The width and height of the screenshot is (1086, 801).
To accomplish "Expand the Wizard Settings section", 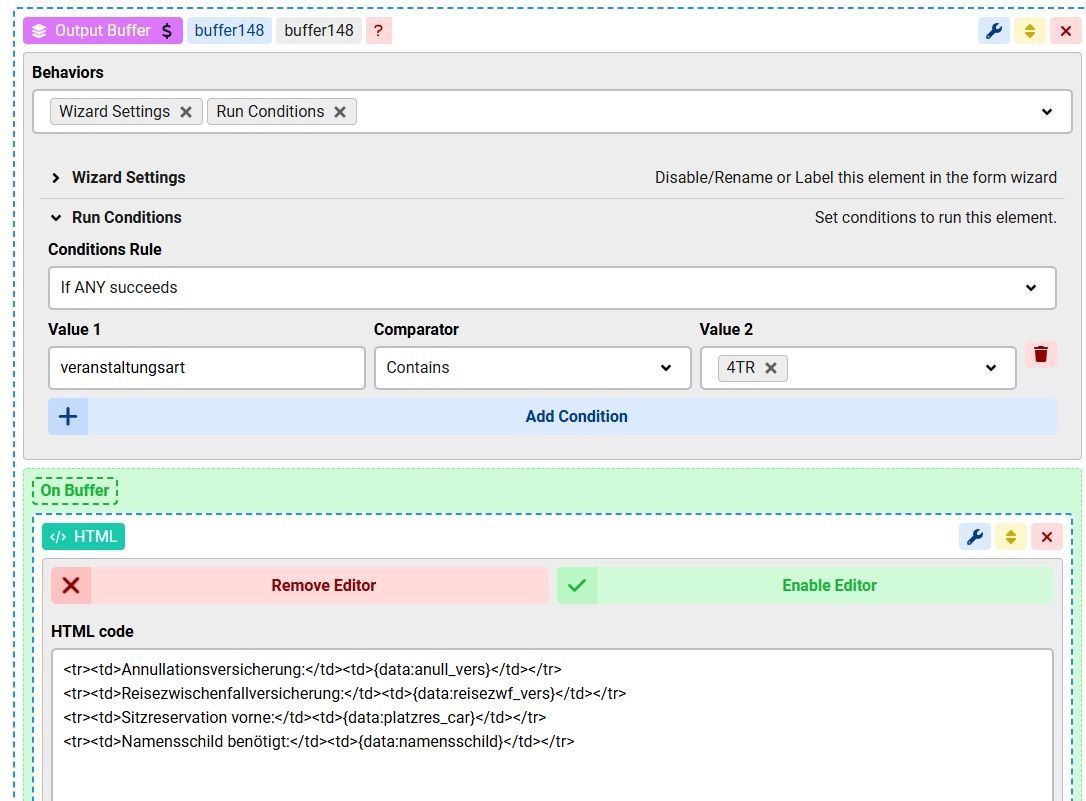I will pyautogui.click(x=128, y=178).
